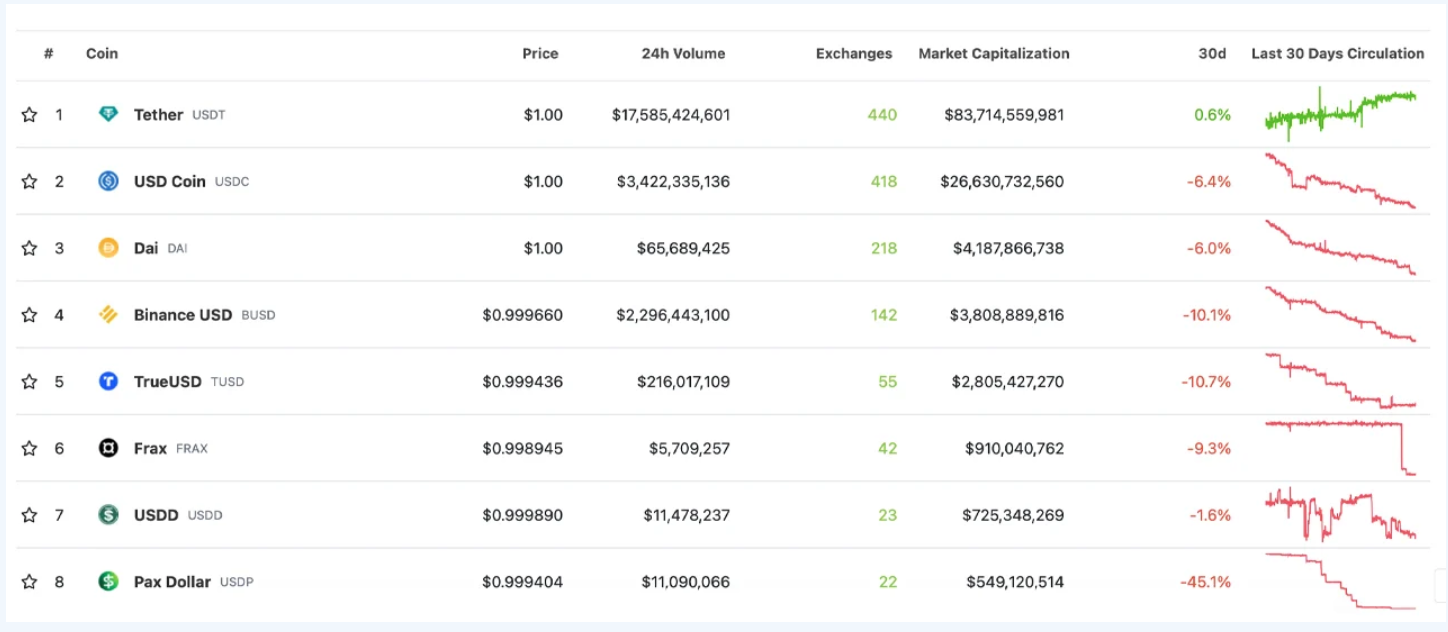Favorite Tether with its star icon
Screen dimensions: 1448x632
pos(29,115)
